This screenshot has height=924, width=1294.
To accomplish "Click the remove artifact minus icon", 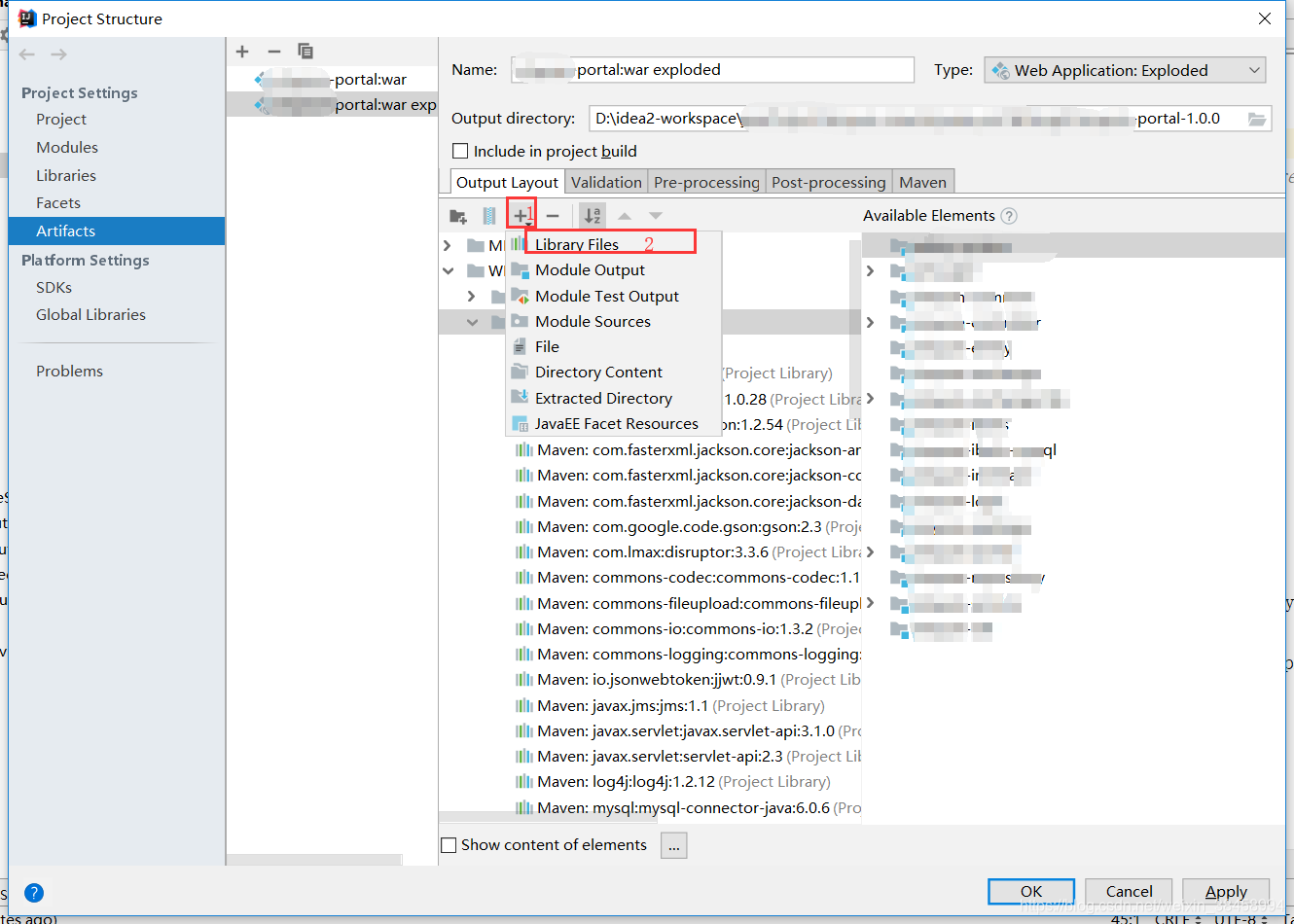I will [x=274, y=52].
